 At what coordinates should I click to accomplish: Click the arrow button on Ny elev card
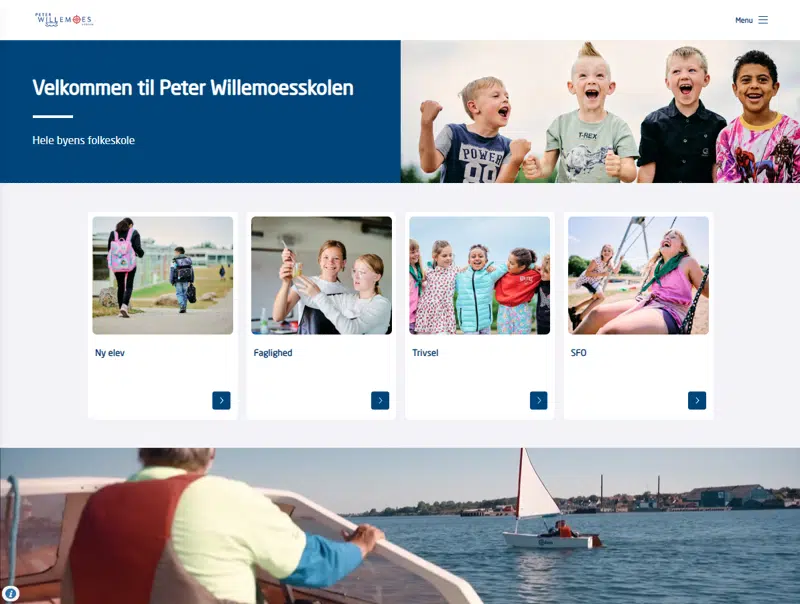pos(221,400)
